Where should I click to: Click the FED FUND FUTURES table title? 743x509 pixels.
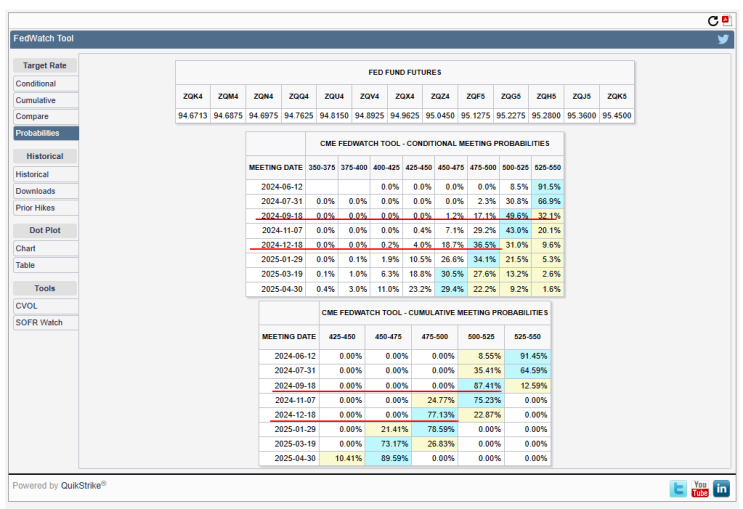click(x=405, y=73)
